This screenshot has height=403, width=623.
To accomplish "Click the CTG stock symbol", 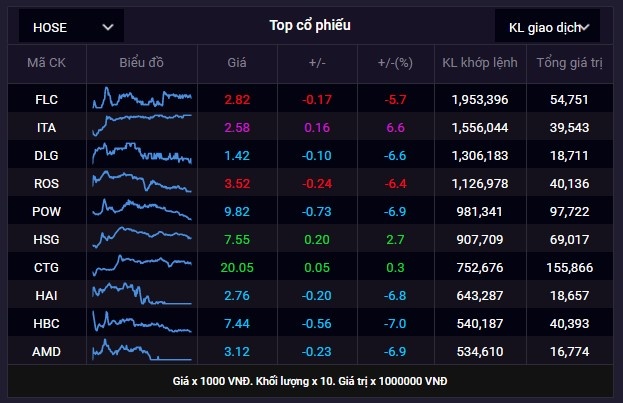I will coord(47,267).
